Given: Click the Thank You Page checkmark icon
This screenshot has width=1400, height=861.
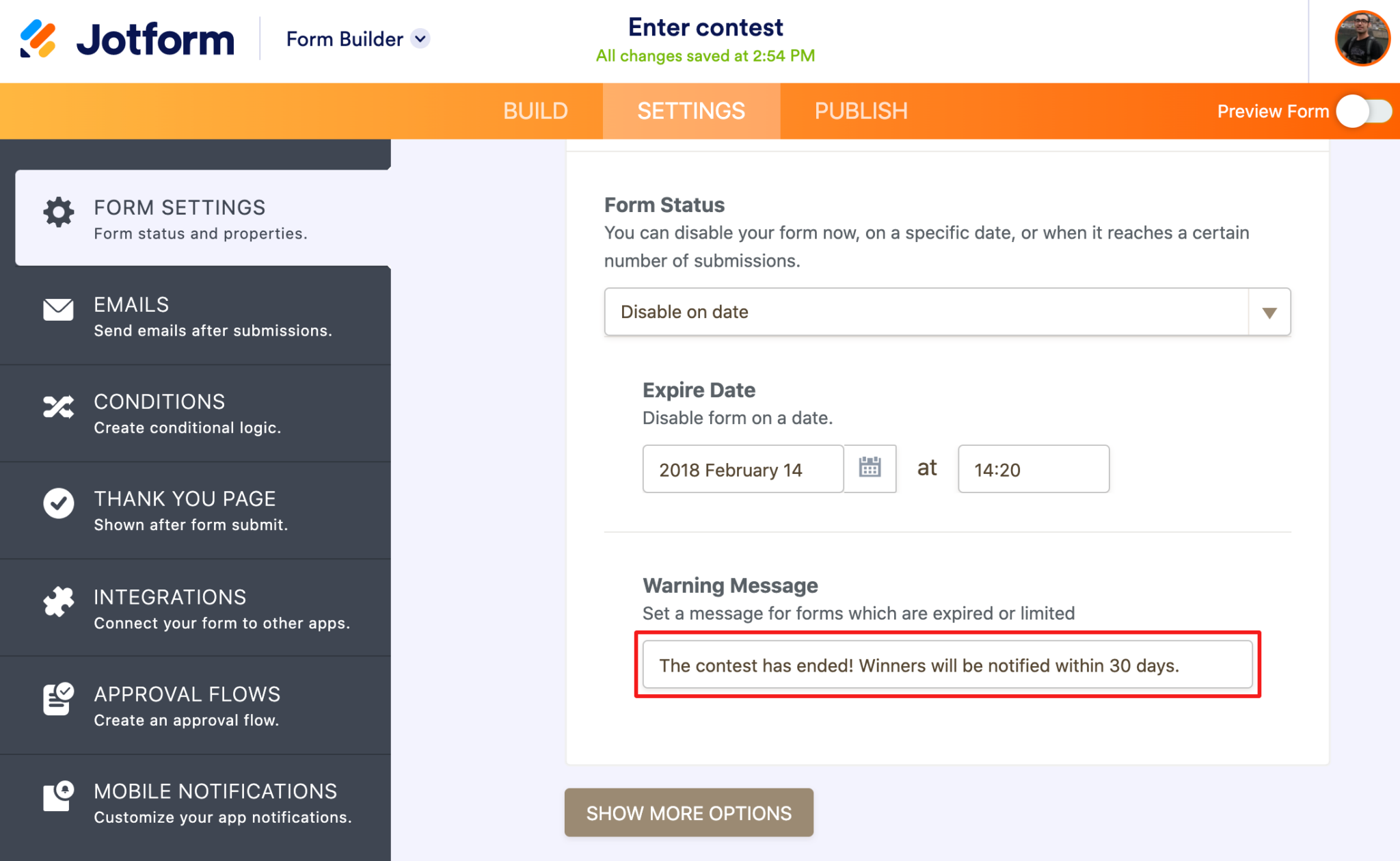Looking at the screenshot, I should coord(57,504).
